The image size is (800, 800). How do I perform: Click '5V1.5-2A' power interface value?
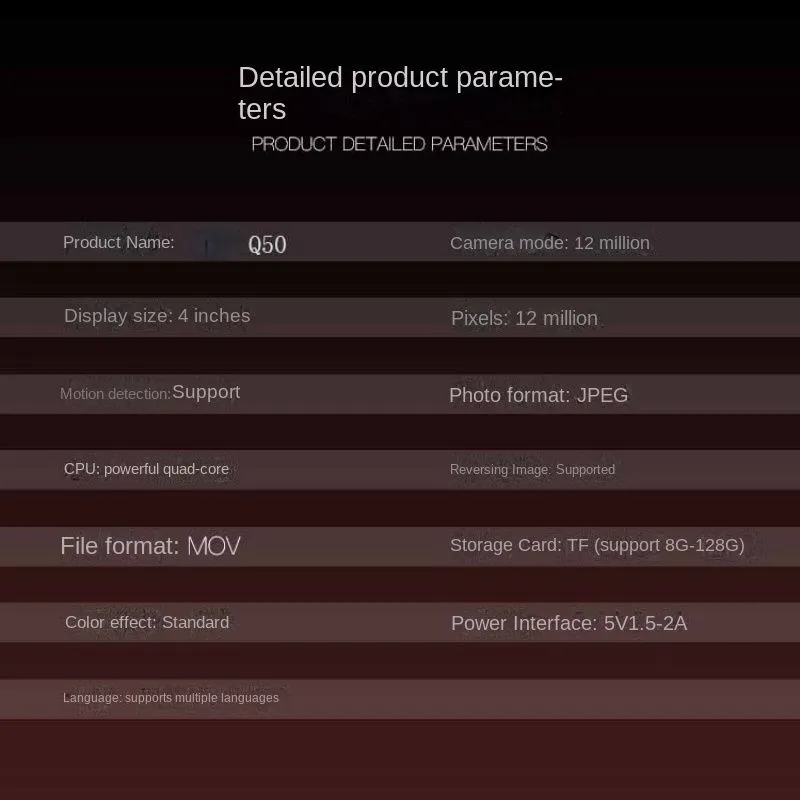pos(645,623)
